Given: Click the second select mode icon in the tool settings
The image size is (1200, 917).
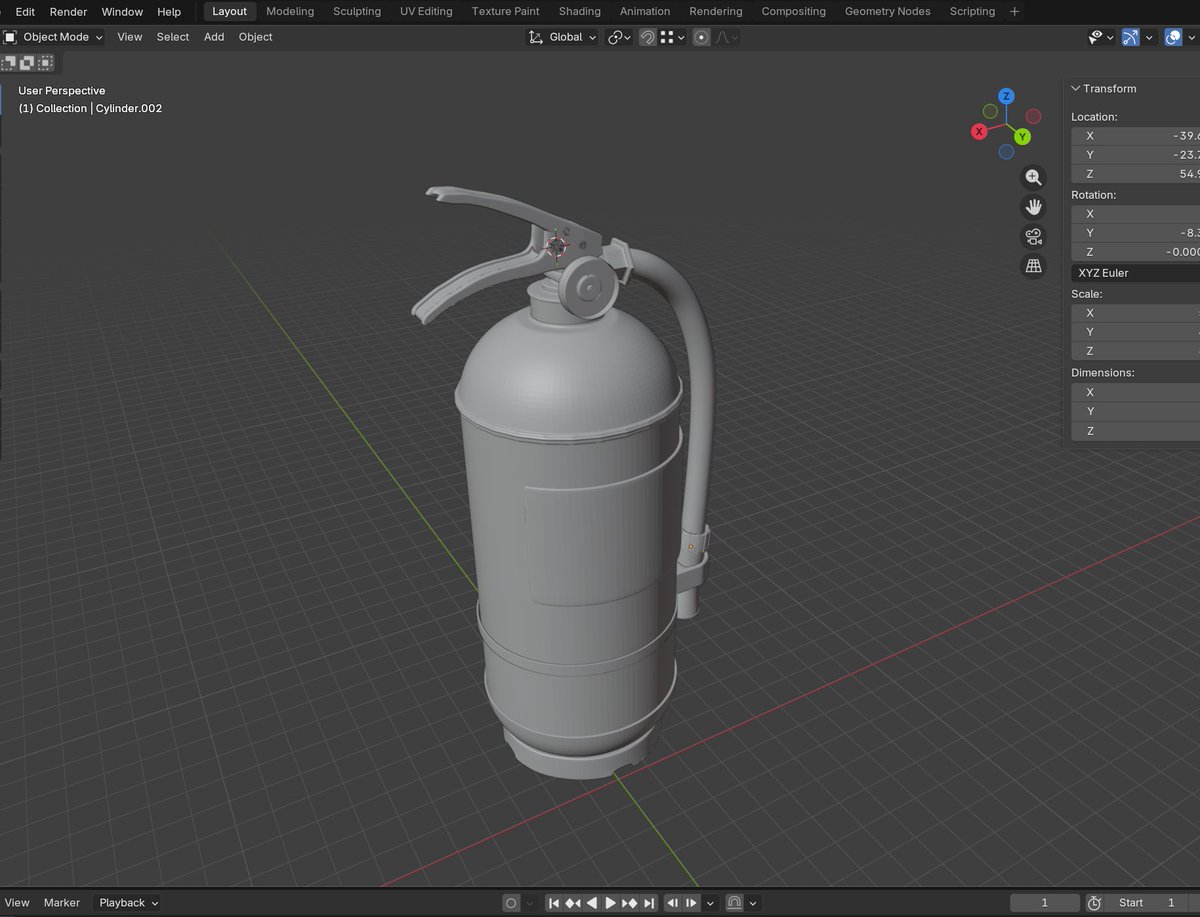Looking at the screenshot, I should point(27,62).
